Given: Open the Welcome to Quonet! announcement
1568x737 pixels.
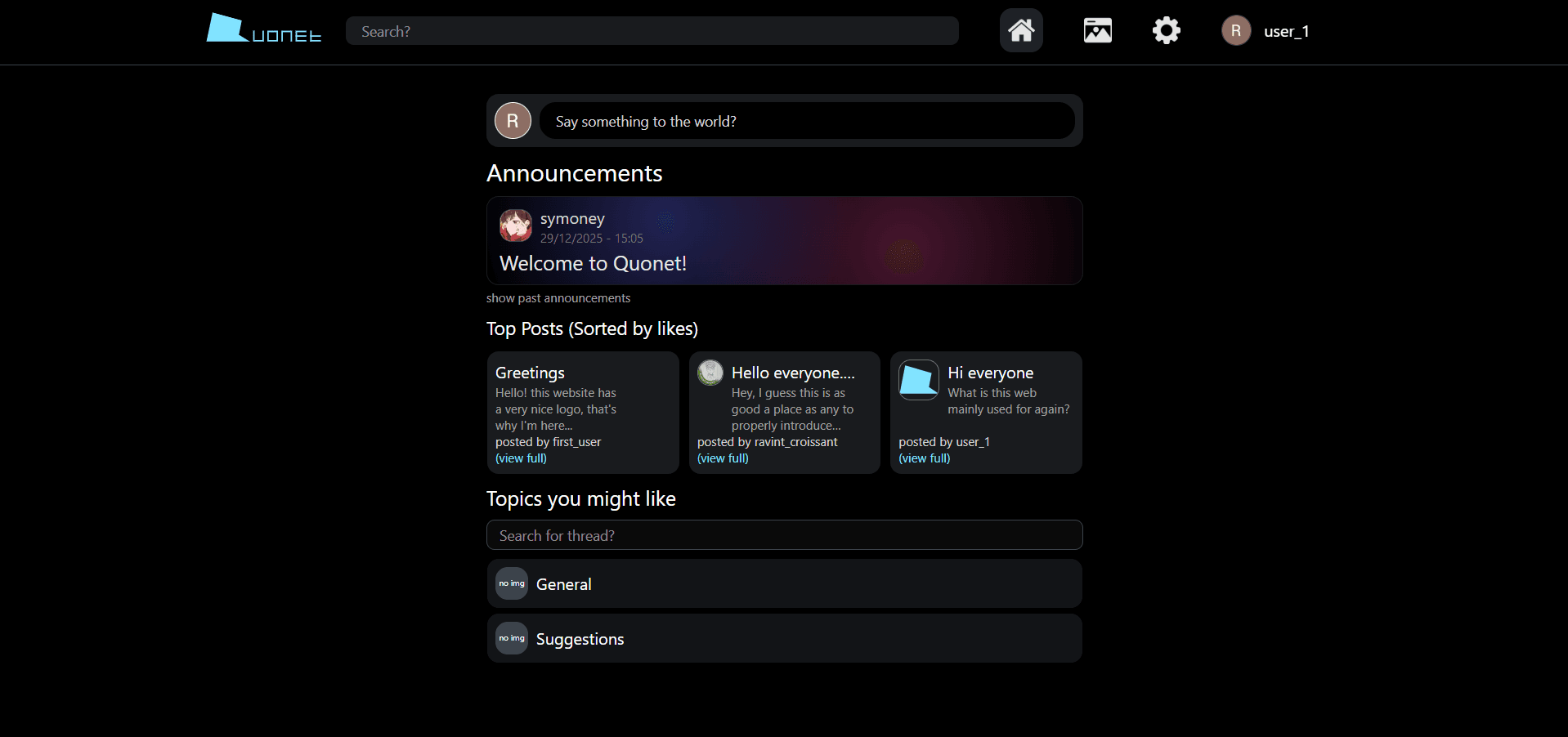Looking at the screenshot, I should tap(593, 264).
